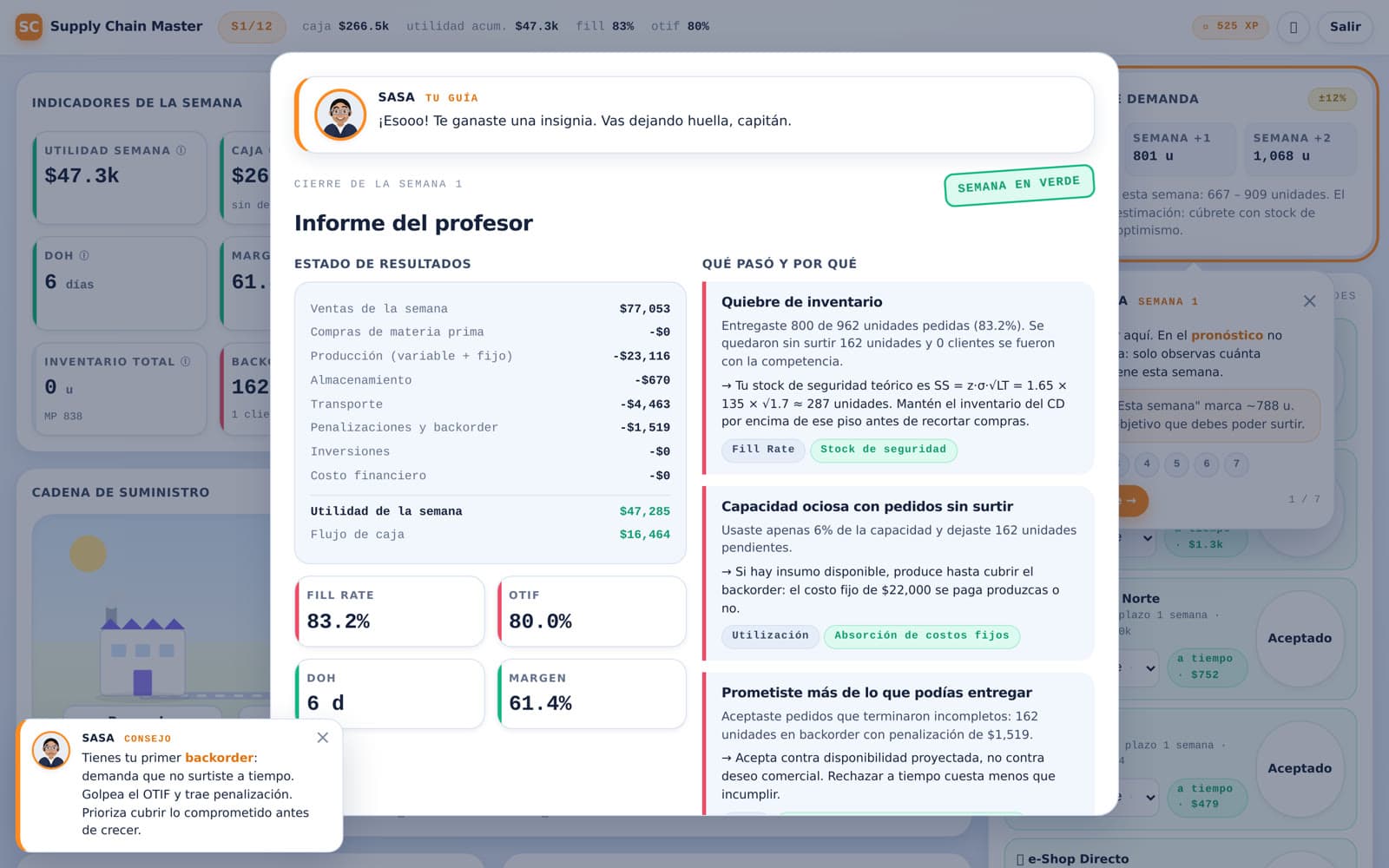Screen dimensions: 1389x868
Task: Click the Salir button
Action: point(1345,27)
